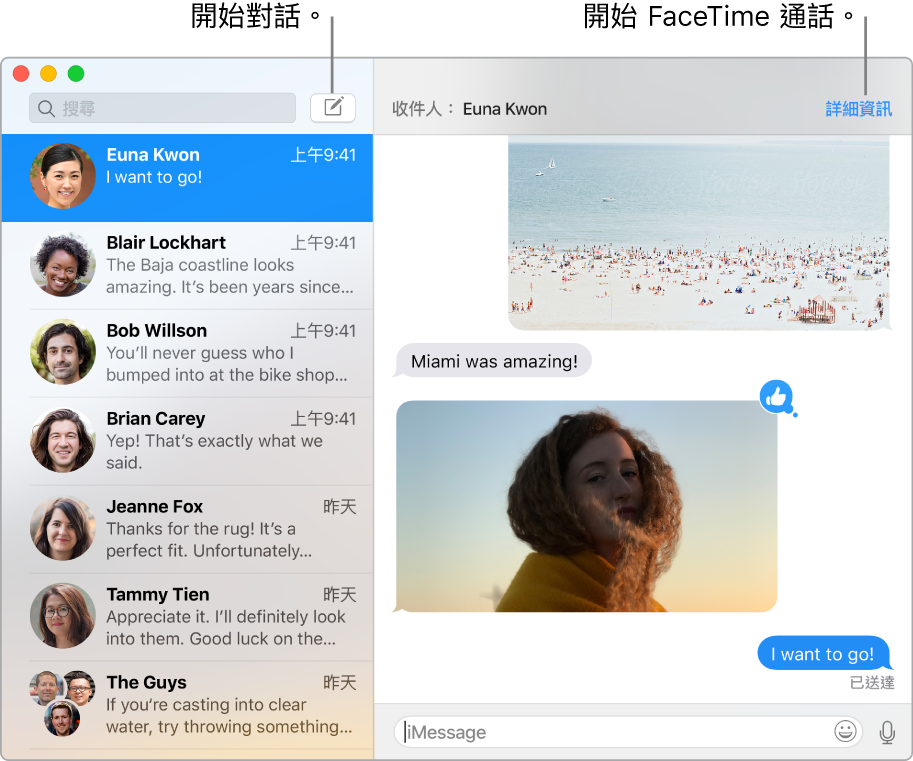View the photo of the woman in yellow
913x761 pixels.
point(587,505)
